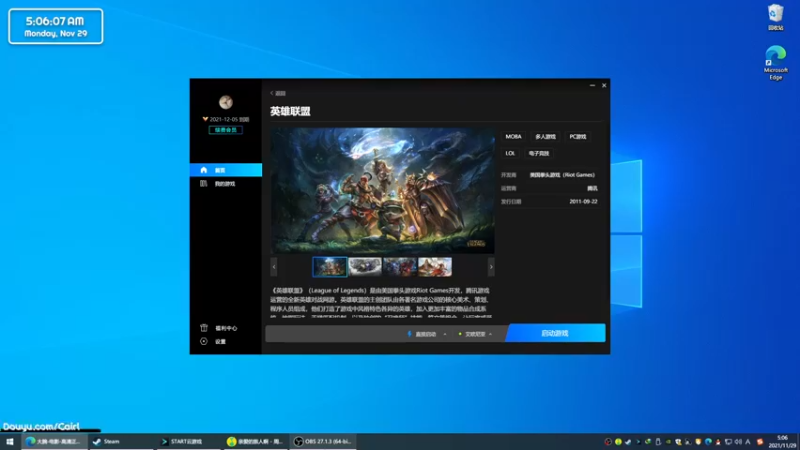Click the multiplayer game tag next to MOBA

pyautogui.click(x=545, y=137)
